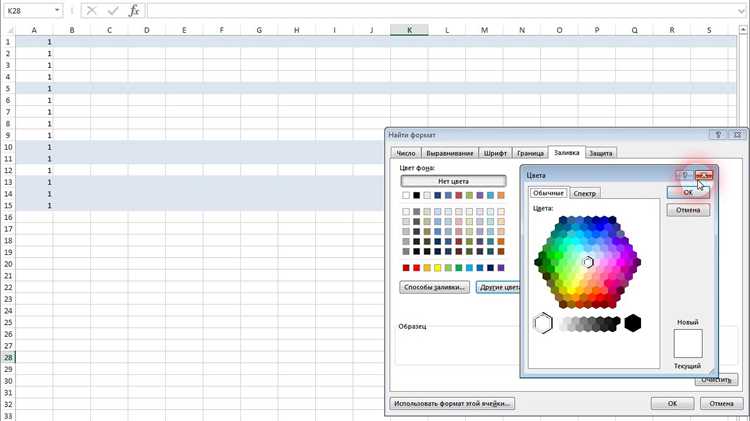Viewport: 750px width, 421px height.
Task: Open the Name Box dropdown arrow
Action: point(57,11)
